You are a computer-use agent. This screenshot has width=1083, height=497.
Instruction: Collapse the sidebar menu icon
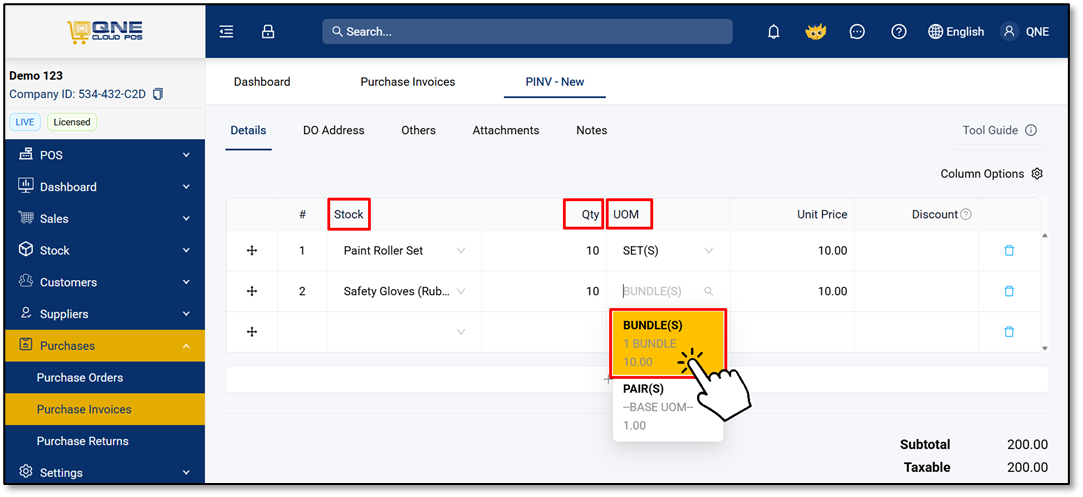tap(226, 32)
